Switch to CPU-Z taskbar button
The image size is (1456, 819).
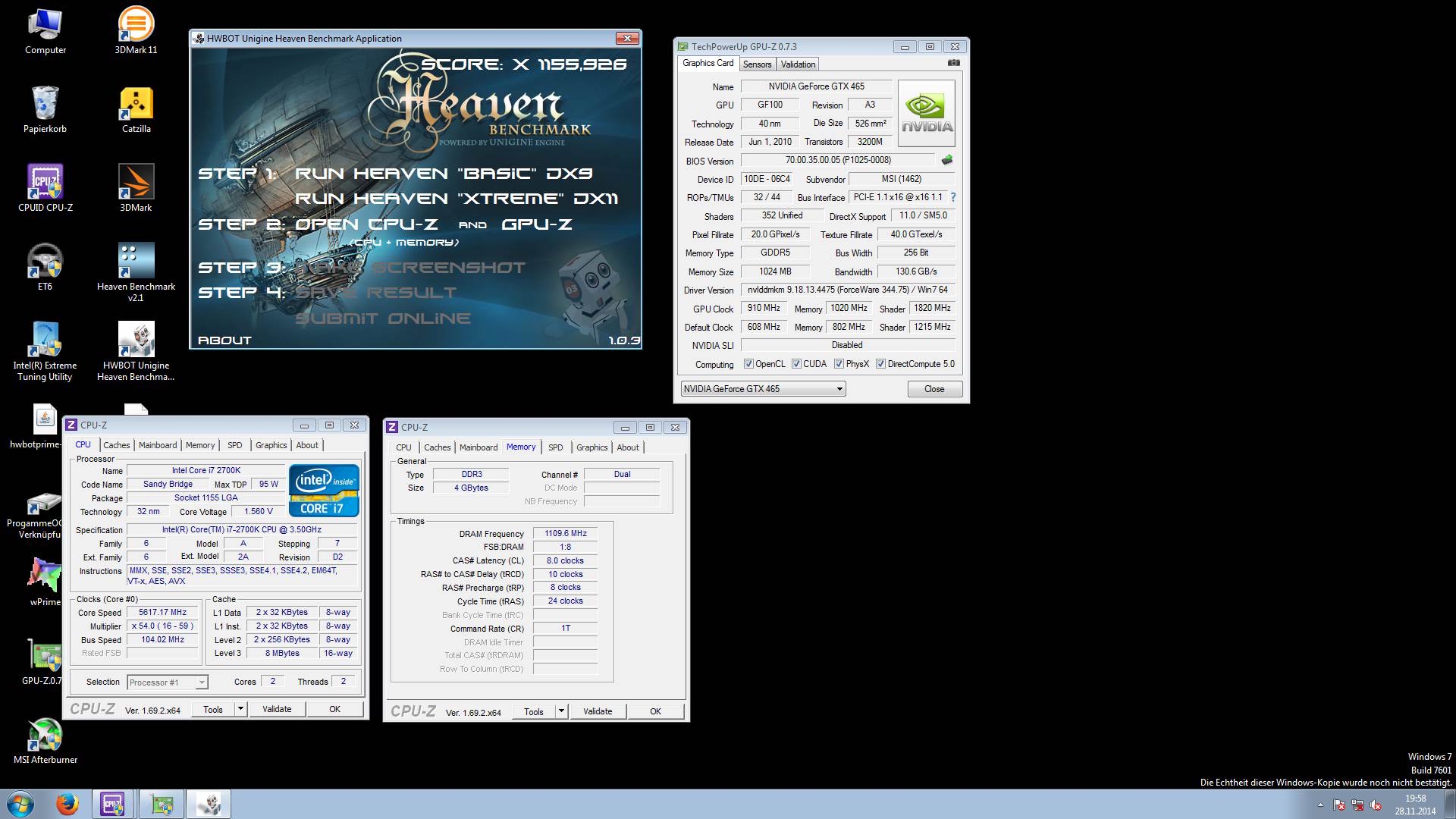(113, 804)
